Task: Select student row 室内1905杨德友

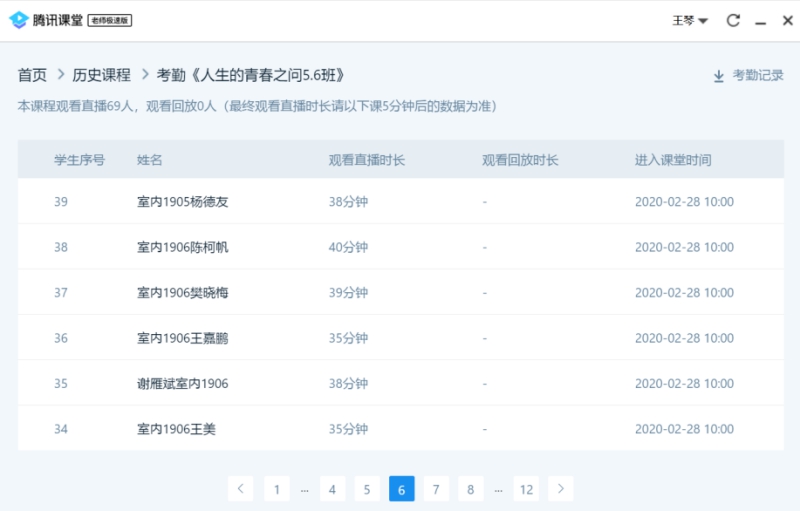Action: coord(183,202)
